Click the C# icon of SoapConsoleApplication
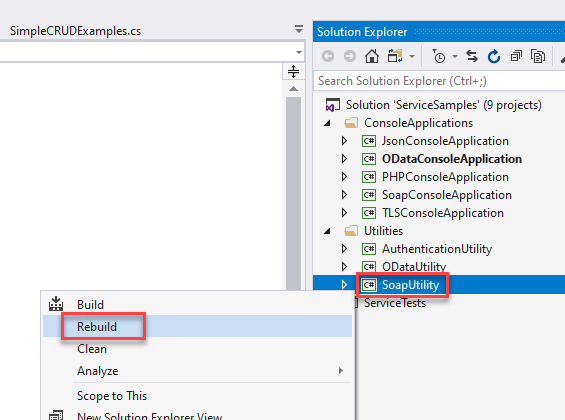Screen dimensions: 565x420 (x=369, y=195)
